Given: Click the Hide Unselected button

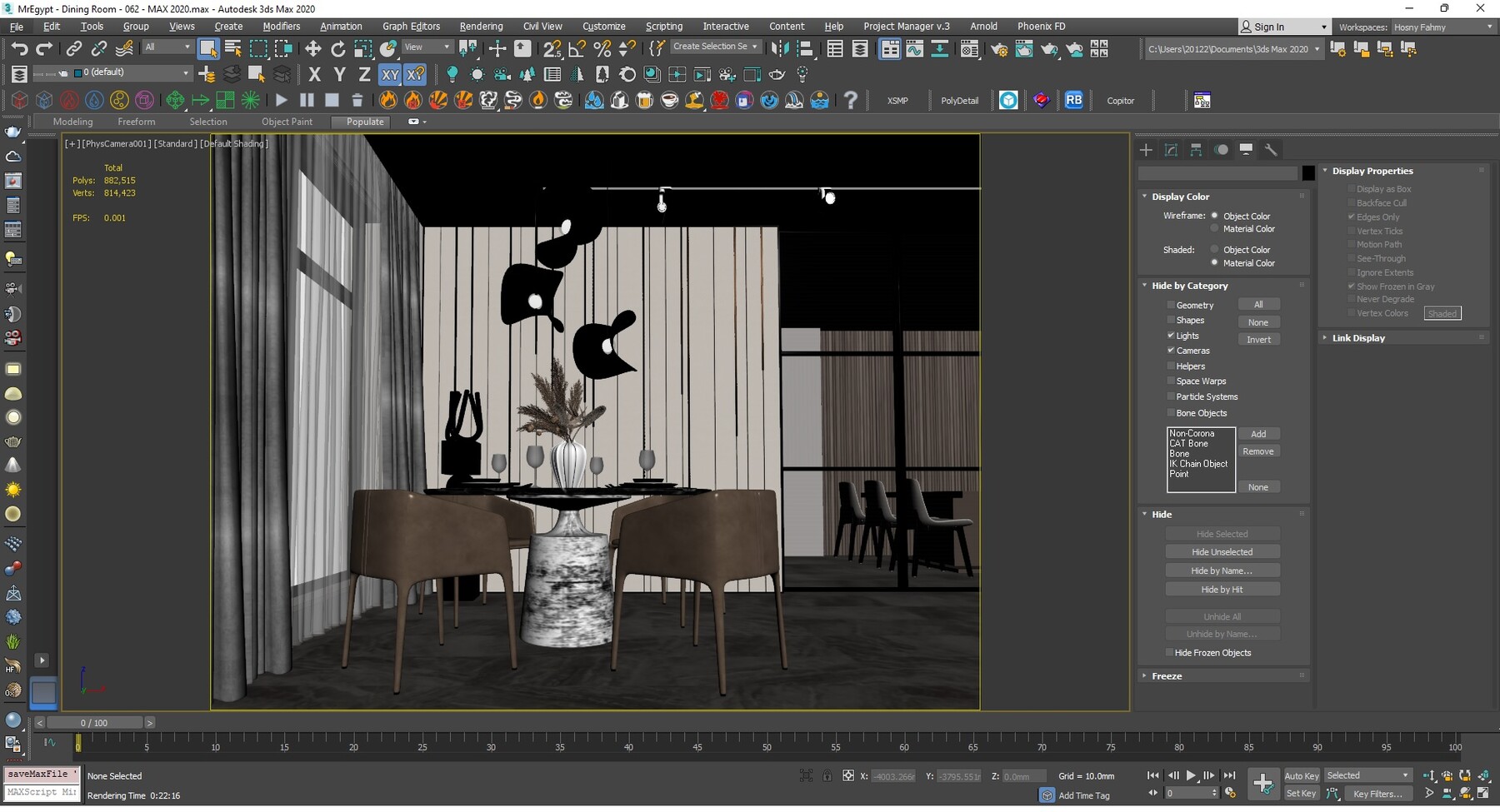Looking at the screenshot, I should (1222, 550).
